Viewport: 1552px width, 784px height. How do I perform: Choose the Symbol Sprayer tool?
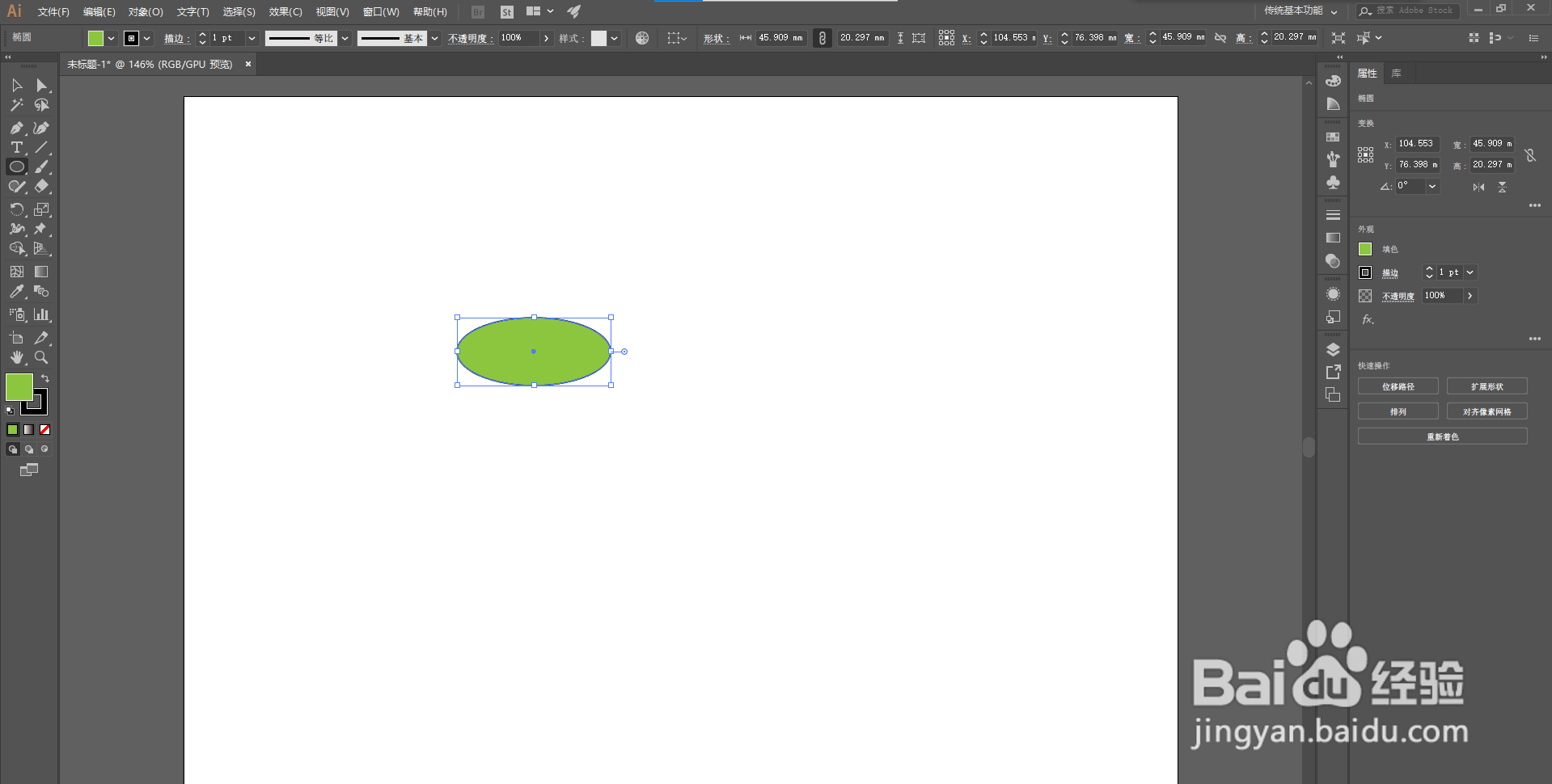17,314
